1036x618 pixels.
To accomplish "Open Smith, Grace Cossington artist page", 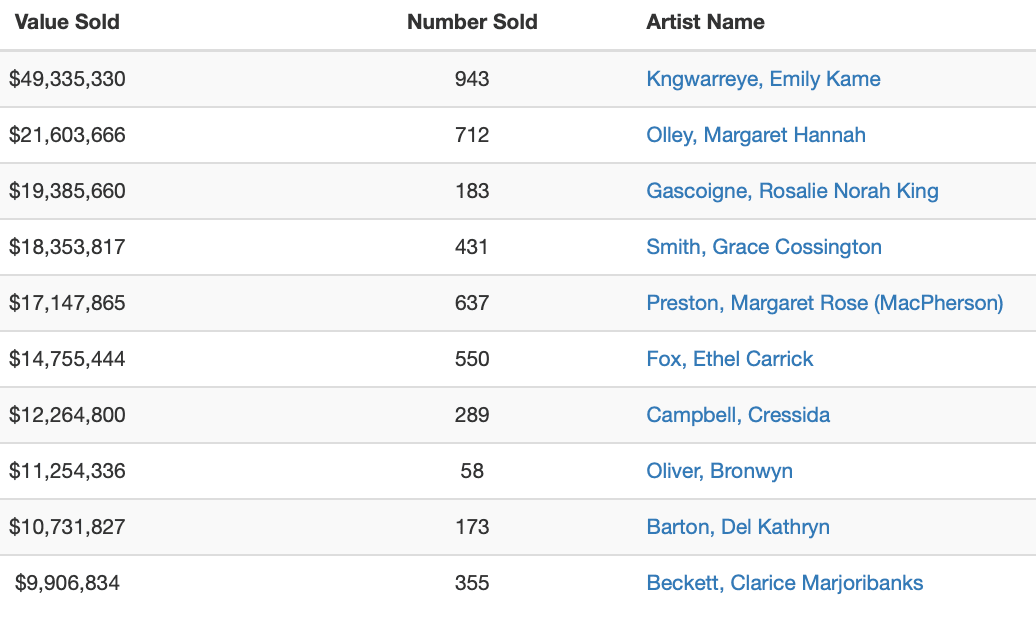I will click(x=764, y=247).
